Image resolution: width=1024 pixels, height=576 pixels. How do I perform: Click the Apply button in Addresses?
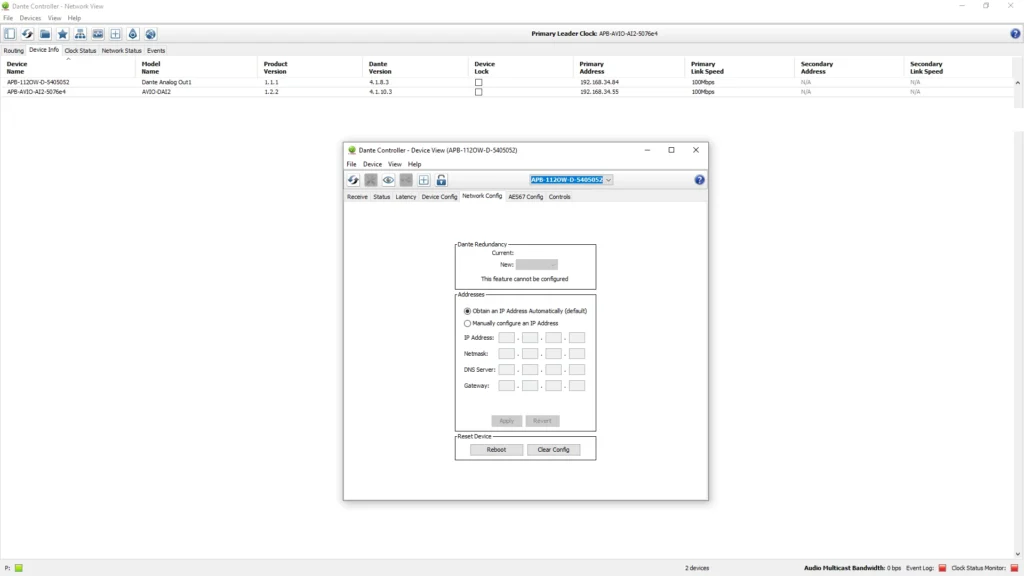click(507, 421)
